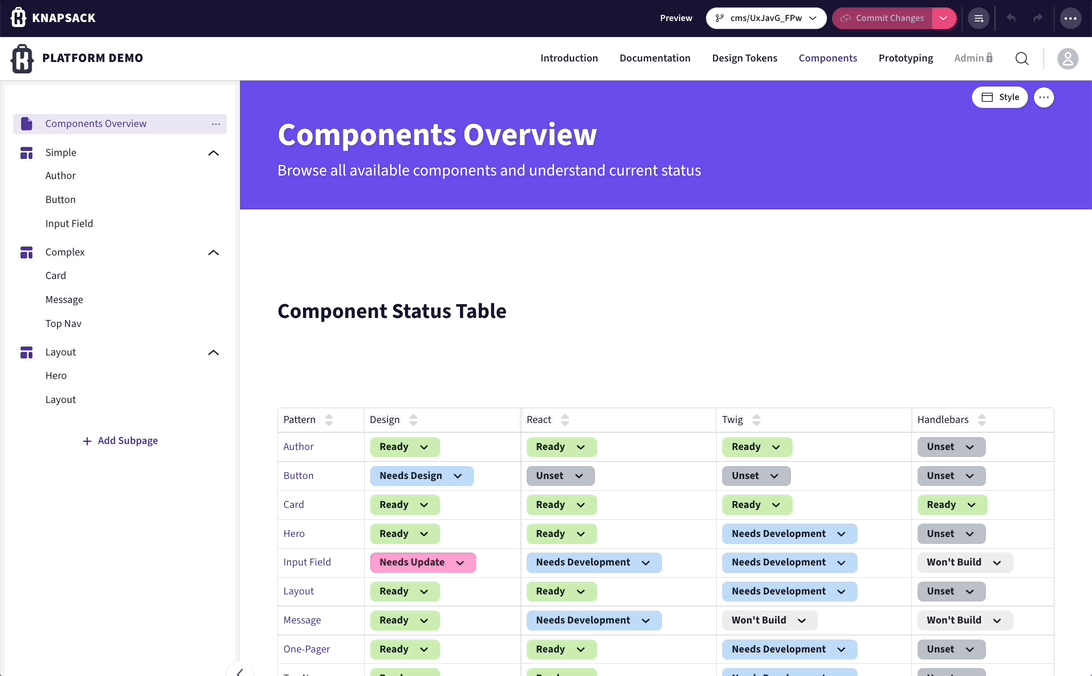
Task: Click the undo arrow in the dark header
Action: coord(1011,17)
